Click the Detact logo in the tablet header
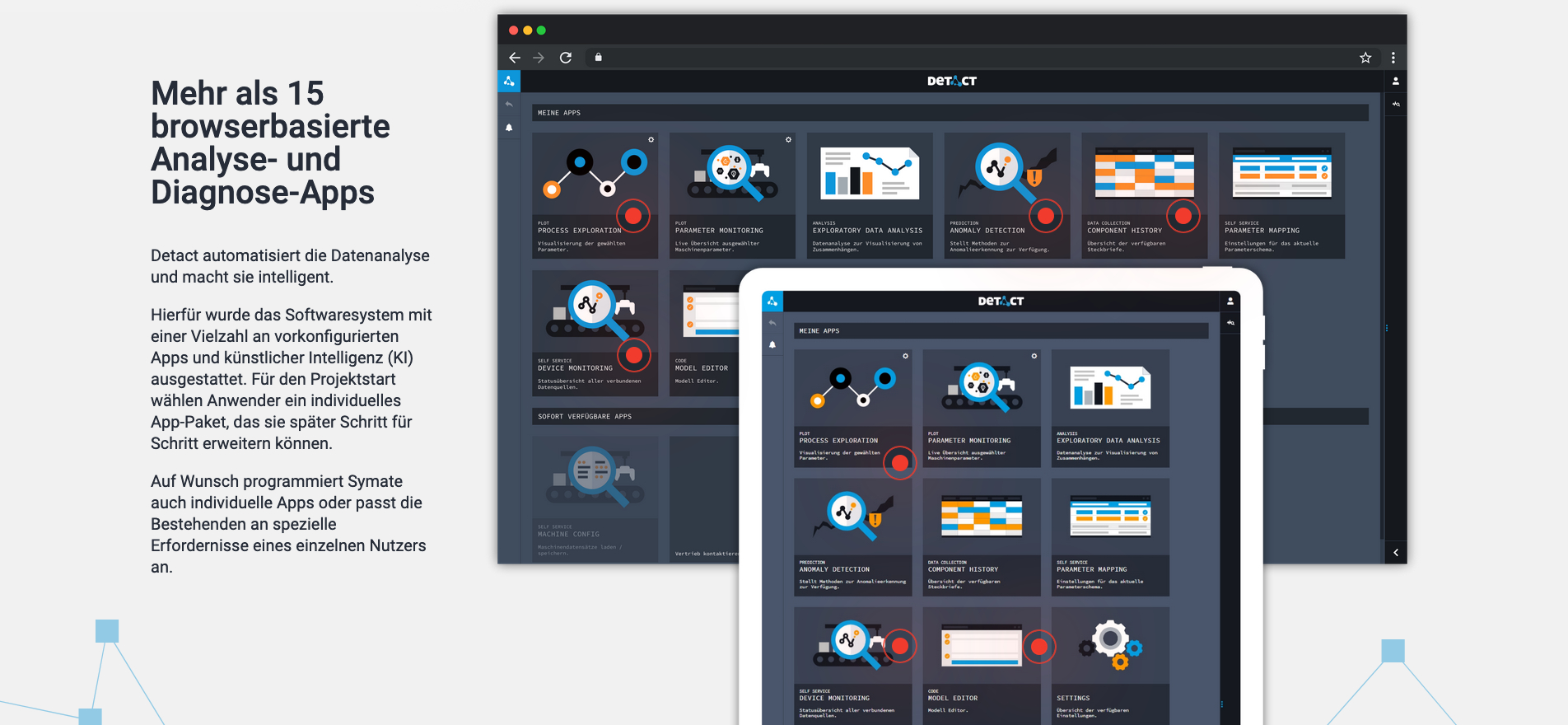 (1001, 302)
